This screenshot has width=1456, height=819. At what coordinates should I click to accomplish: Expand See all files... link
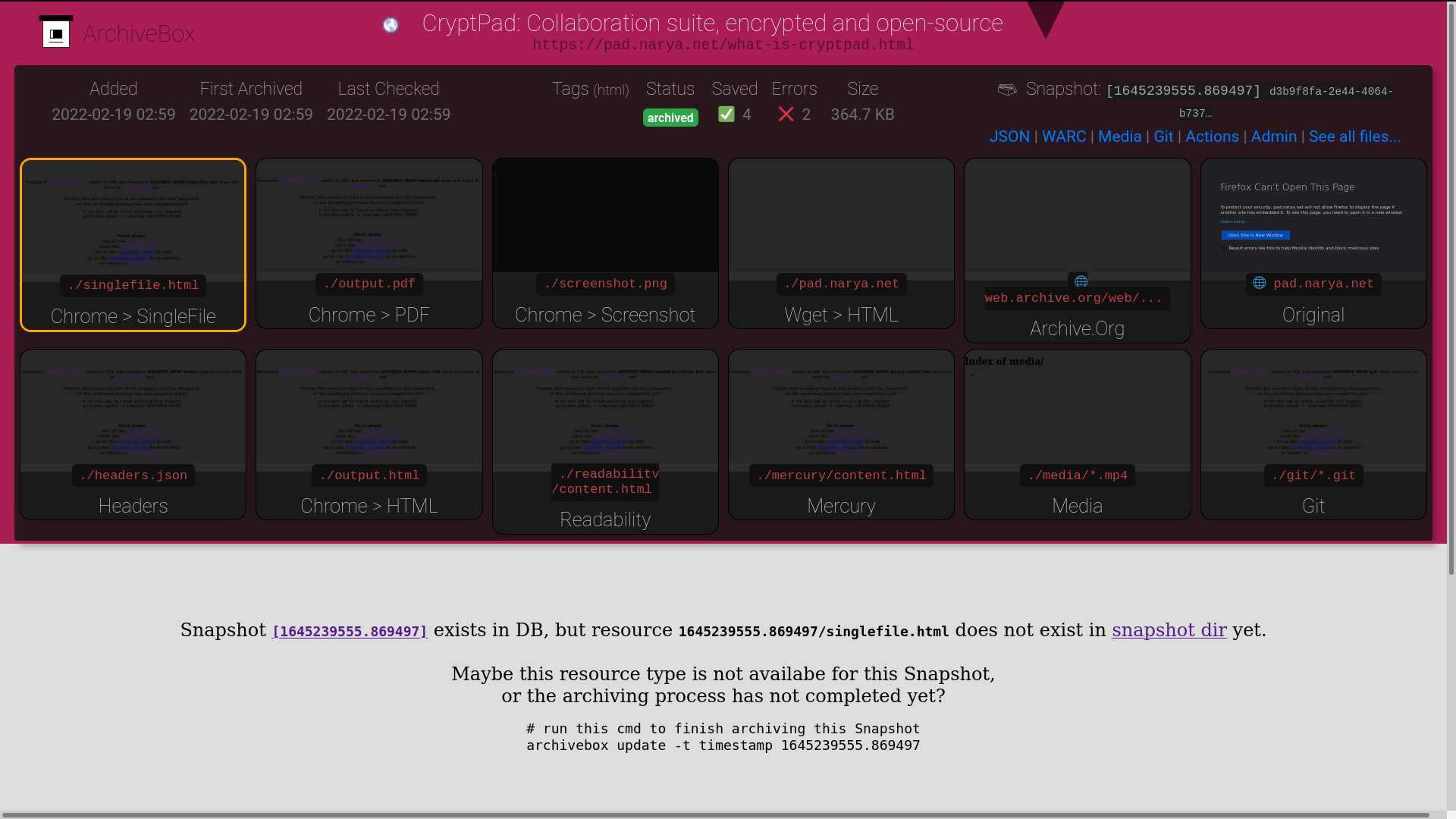click(x=1354, y=136)
